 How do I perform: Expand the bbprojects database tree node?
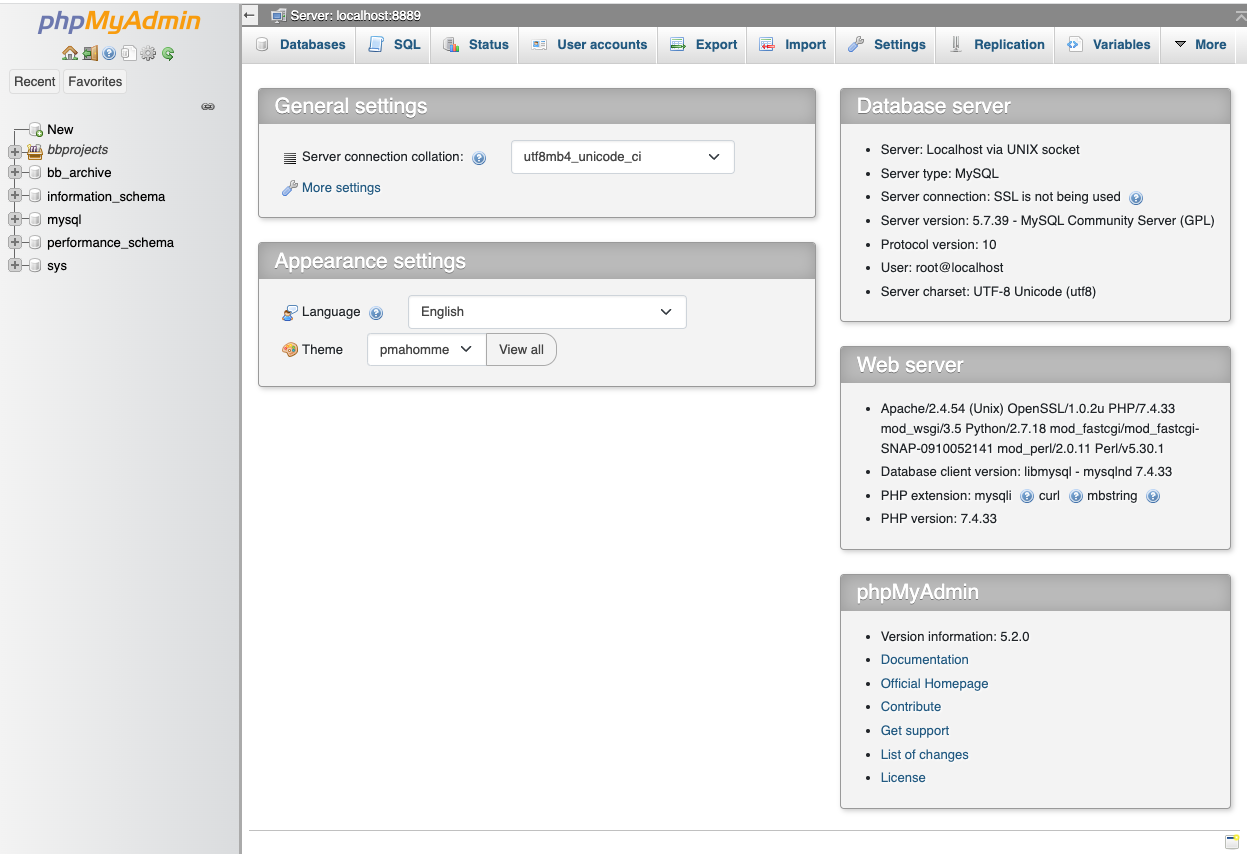[15, 150]
